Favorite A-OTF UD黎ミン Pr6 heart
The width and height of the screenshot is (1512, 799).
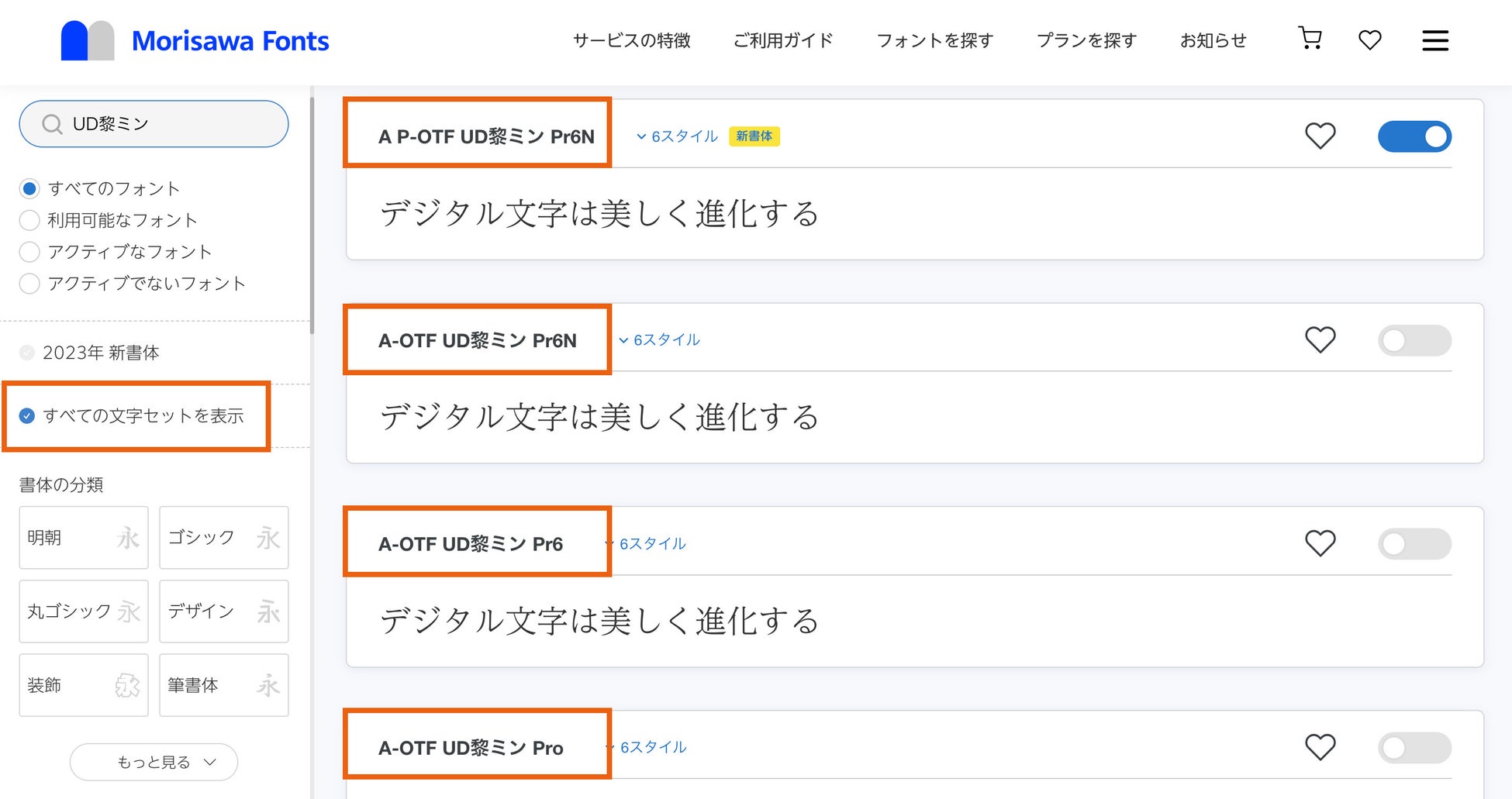click(x=1320, y=544)
